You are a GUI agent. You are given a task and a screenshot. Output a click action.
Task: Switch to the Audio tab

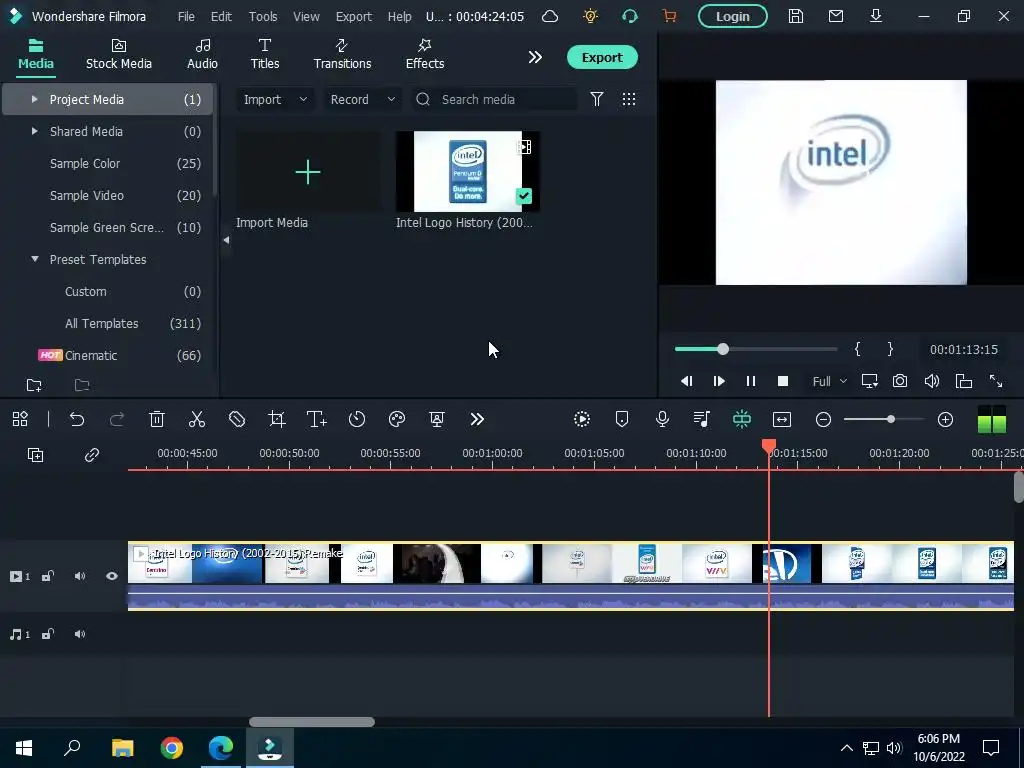click(202, 54)
